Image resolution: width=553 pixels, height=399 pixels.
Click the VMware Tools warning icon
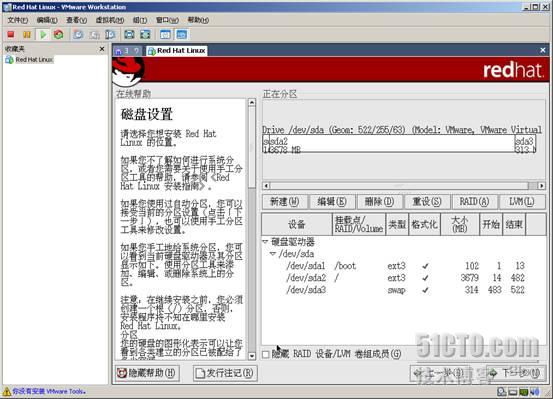click(x=6, y=391)
